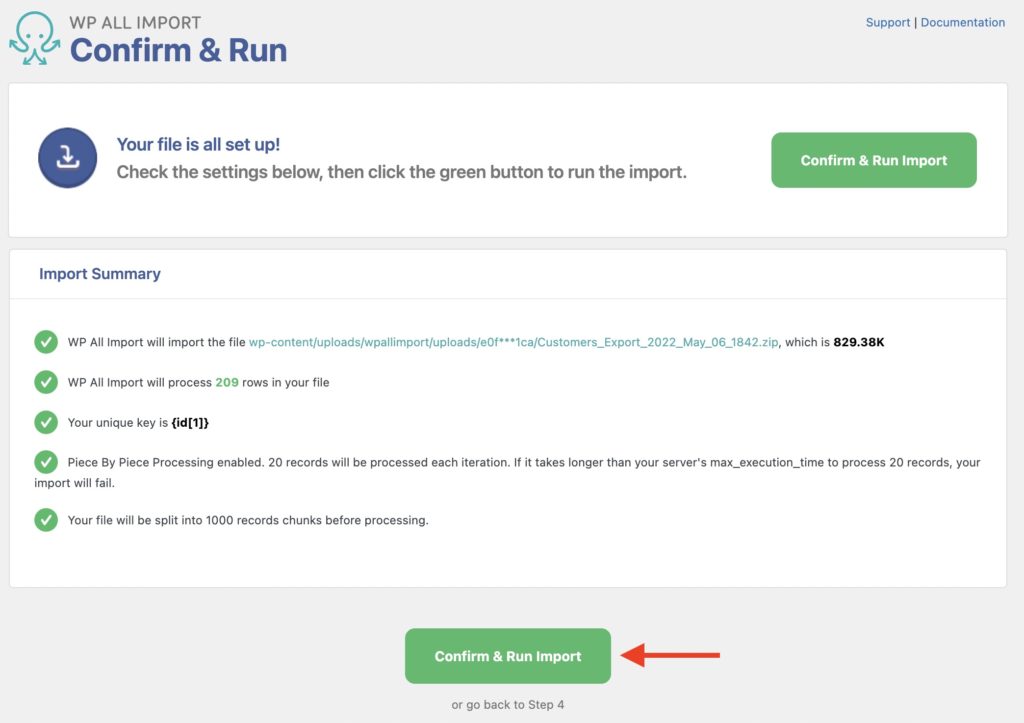
Task: Open the Support link
Action: [x=888, y=22]
